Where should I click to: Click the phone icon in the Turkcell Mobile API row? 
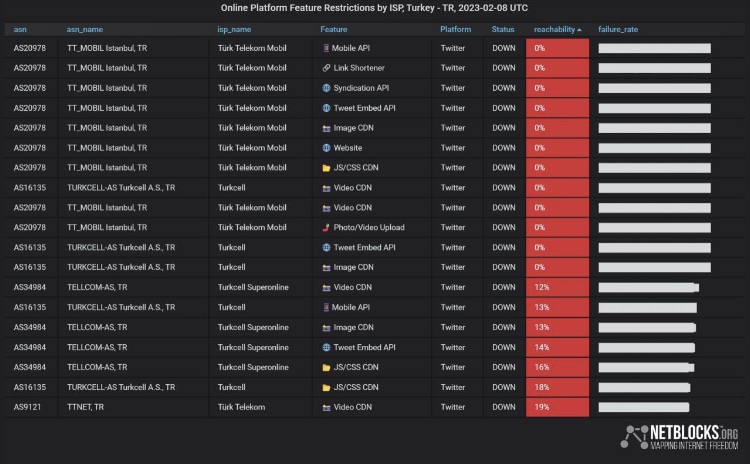tap(327, 307)
